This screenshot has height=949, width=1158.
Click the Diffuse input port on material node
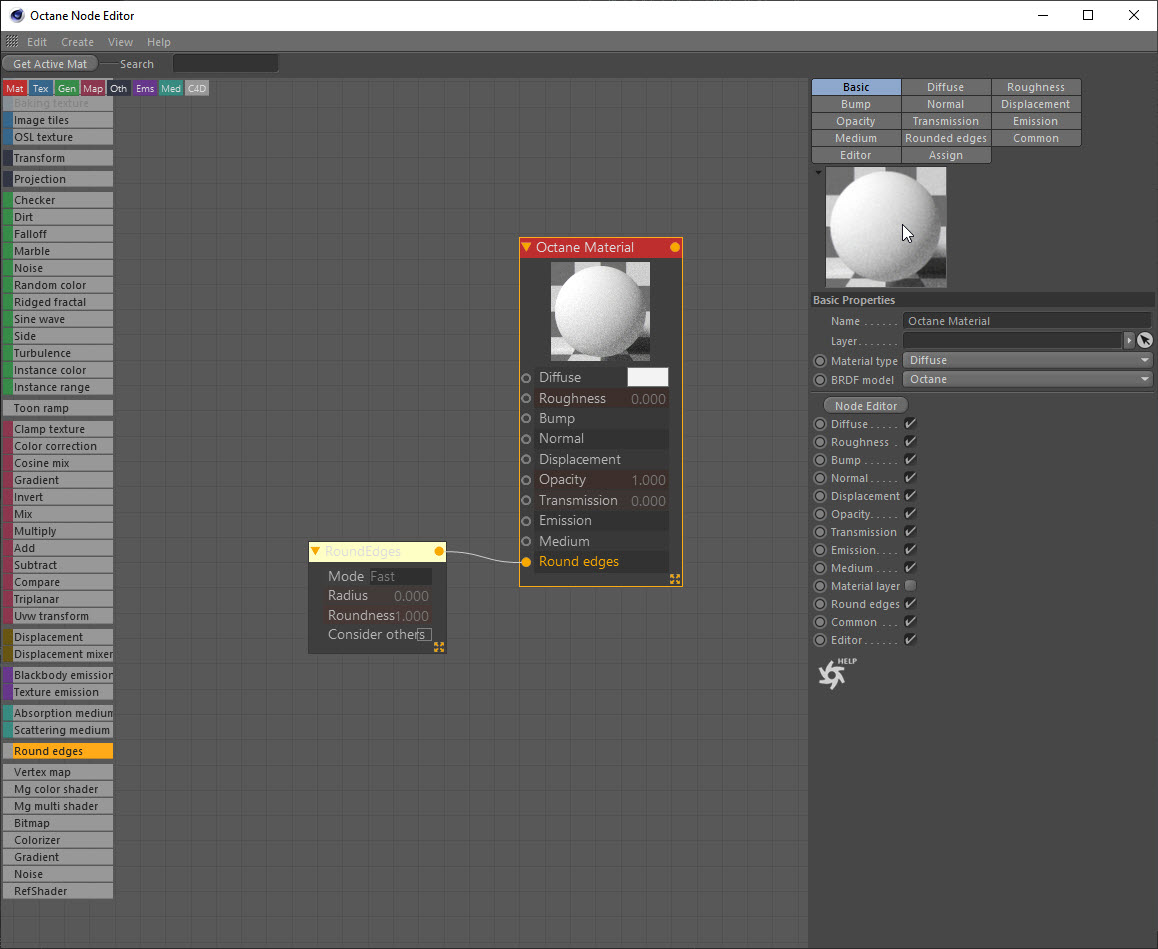click(526, 378)
